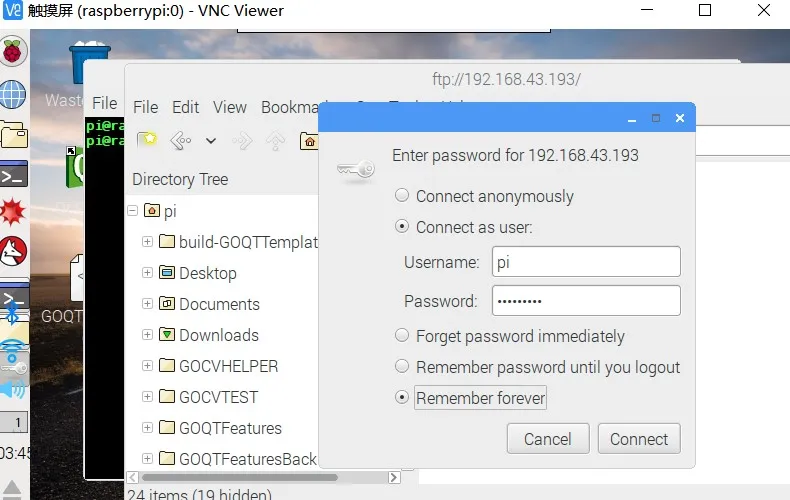Screen dimensions: 790x500
Task: Launch the web browser globe icon
Action: click(13, 94)
